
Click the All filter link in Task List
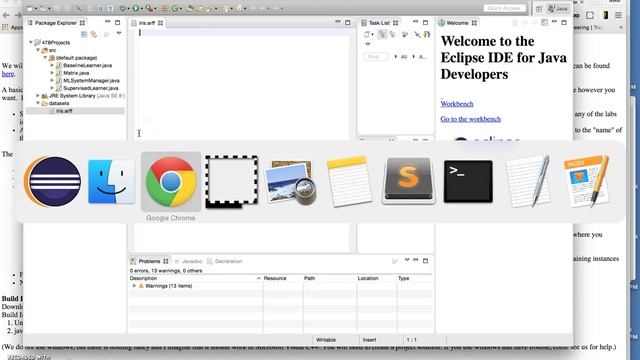pyautogui.click(x=404, y=57)
